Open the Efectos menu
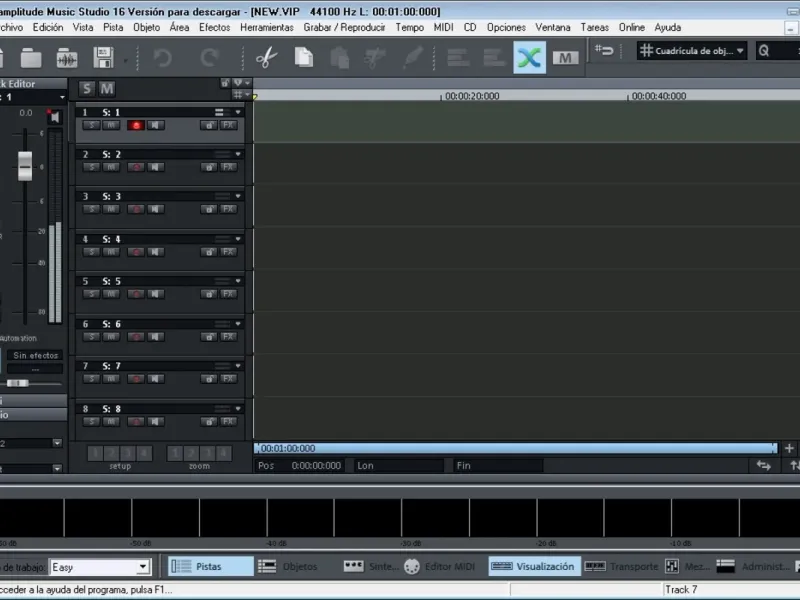This screenshot has width=800, height=600. [x=214, y=28]
